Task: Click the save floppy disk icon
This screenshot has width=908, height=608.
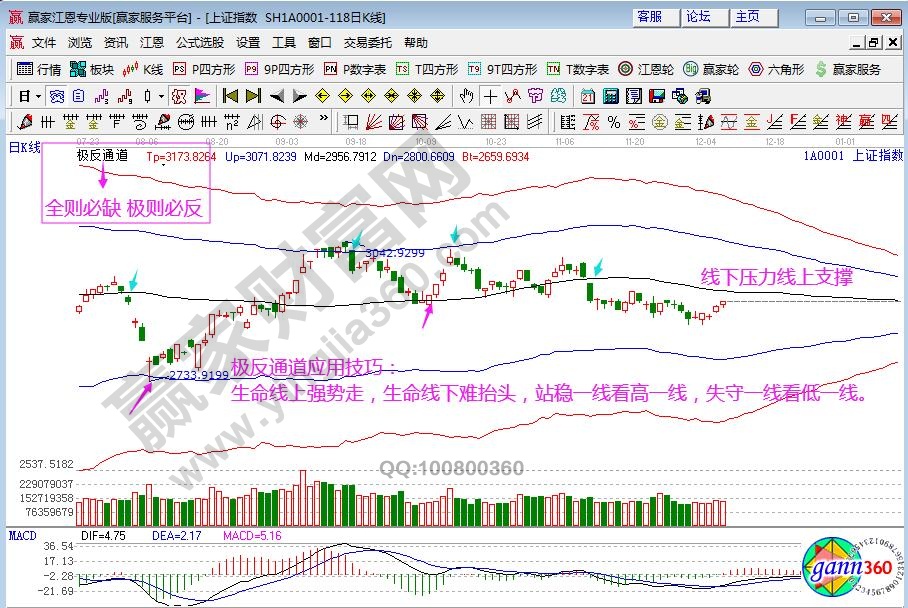Action: pos(657,96)
